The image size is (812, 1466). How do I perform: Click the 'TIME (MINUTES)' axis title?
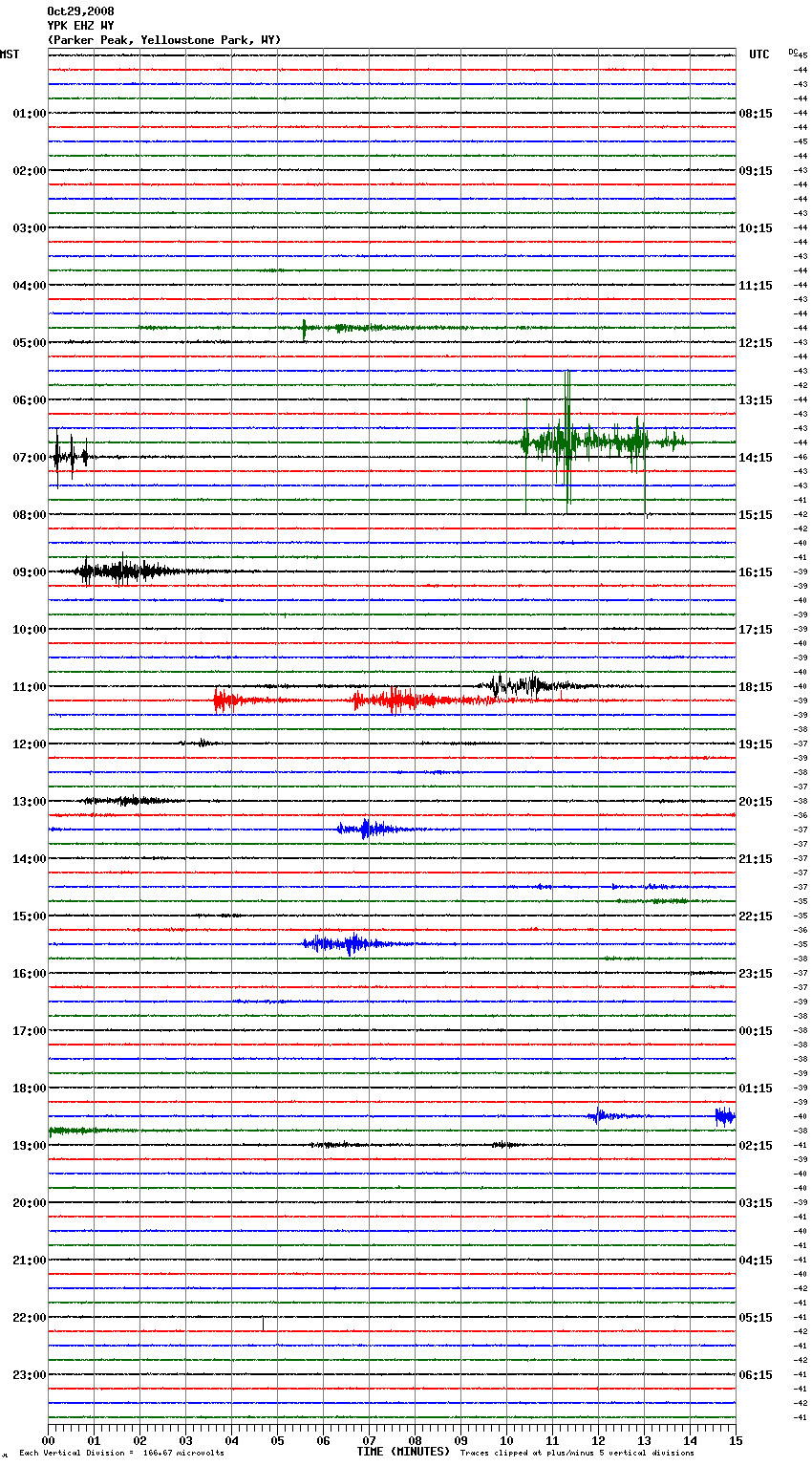[403, 1452]
